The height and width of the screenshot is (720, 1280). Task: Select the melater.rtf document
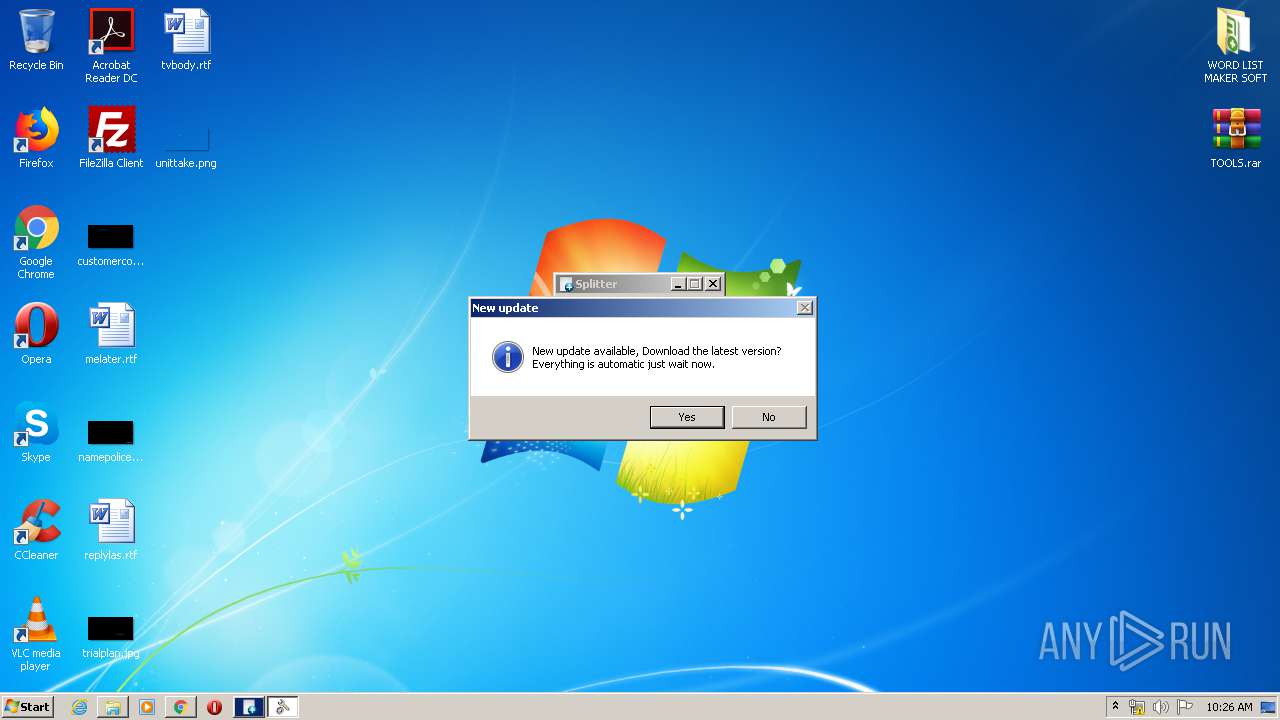pyautogui.click(x=111, y=334)
